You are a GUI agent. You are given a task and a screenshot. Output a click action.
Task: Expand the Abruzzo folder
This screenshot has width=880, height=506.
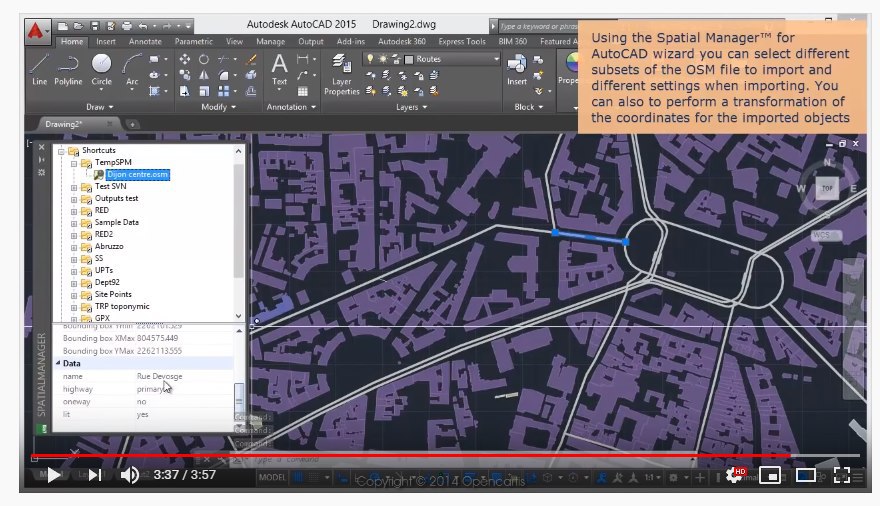pyautogui.click(x=74, y=247)
